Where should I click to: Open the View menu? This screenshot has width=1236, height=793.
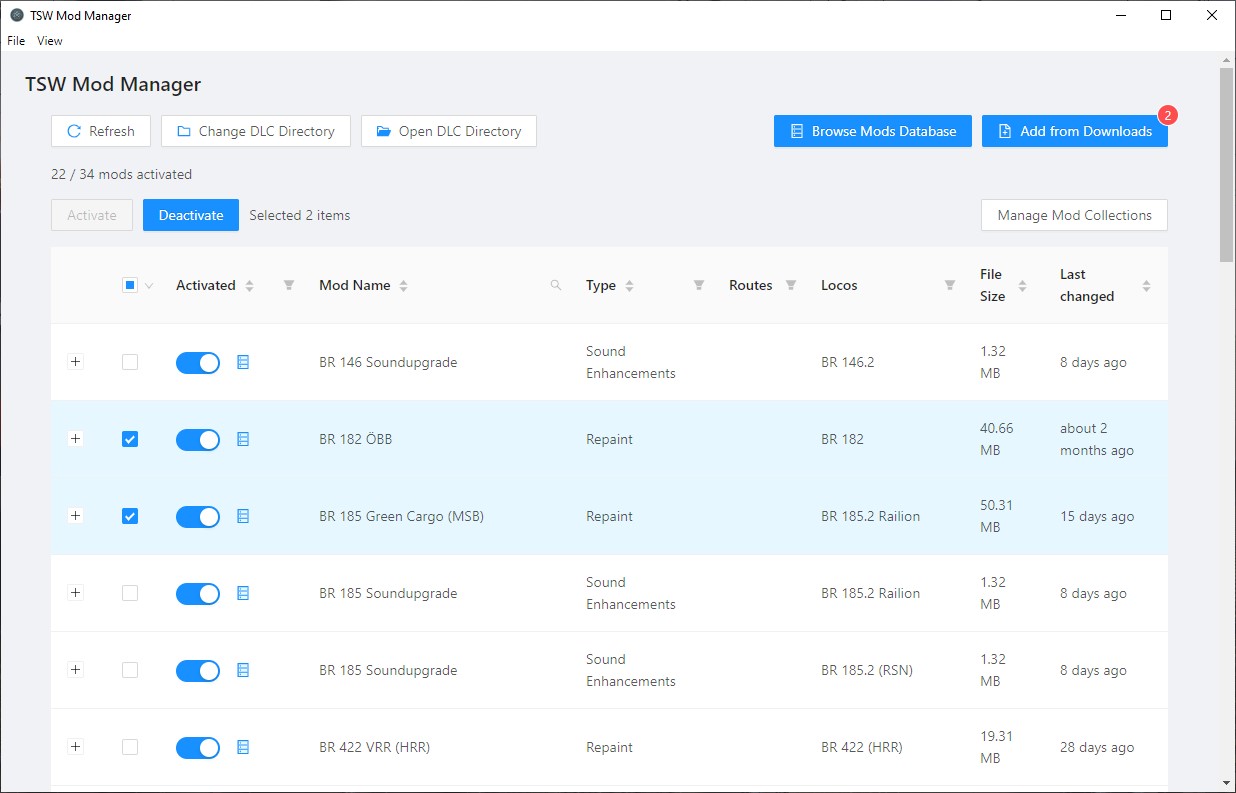point(50,41)
